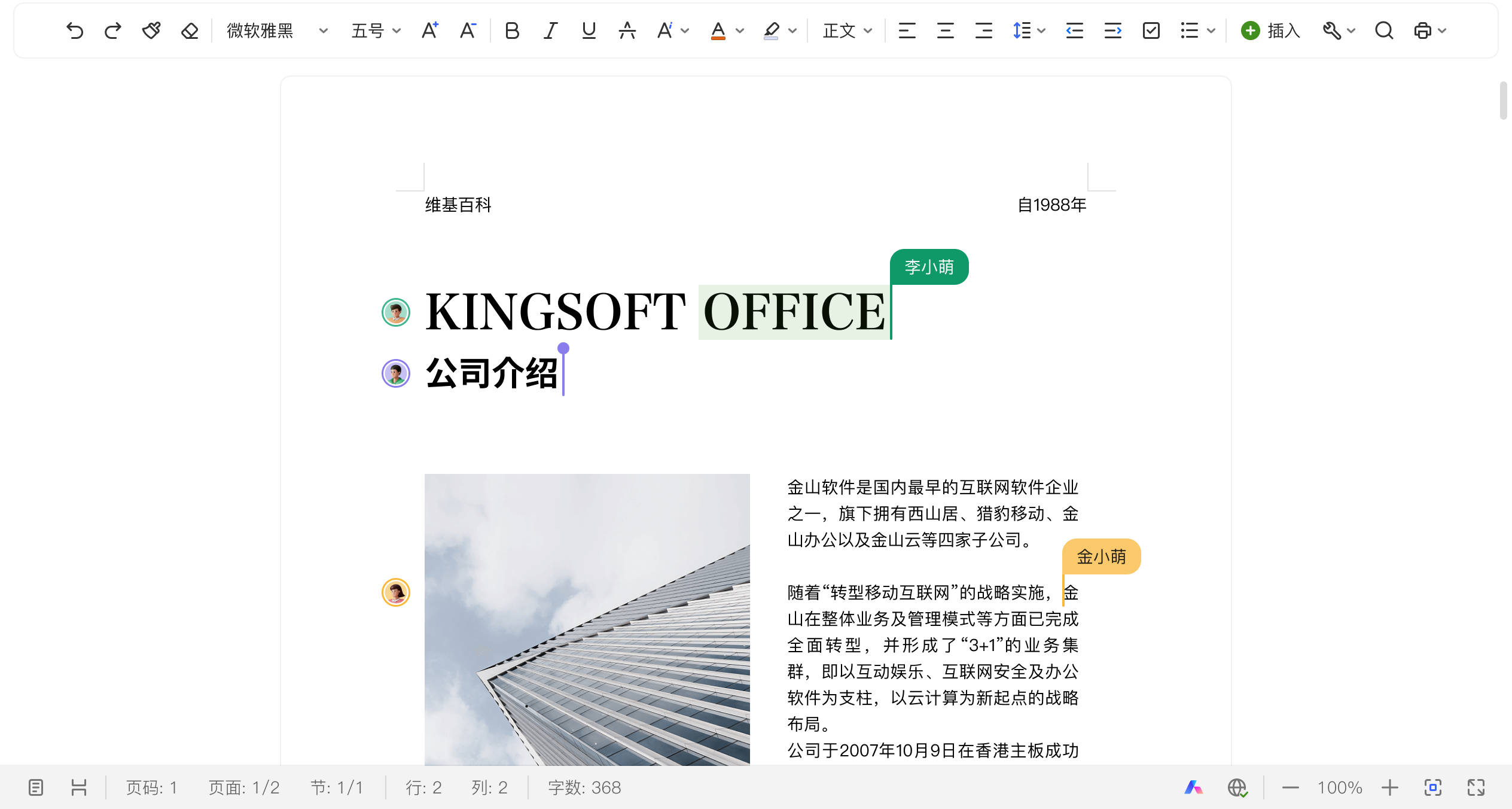1512x809 pixels.
Task: Click the 李小萌 collaborator label
Action: [x=929, y=267]
